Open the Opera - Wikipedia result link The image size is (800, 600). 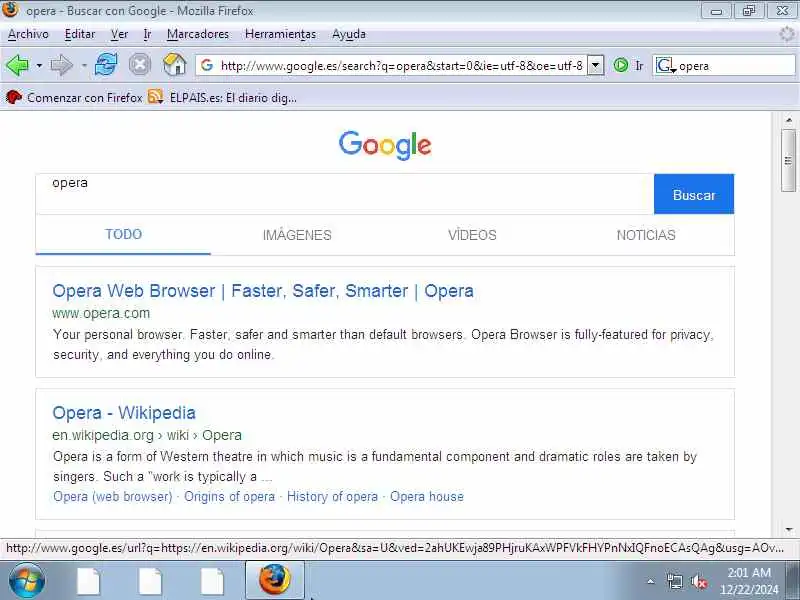pos(124,413)
